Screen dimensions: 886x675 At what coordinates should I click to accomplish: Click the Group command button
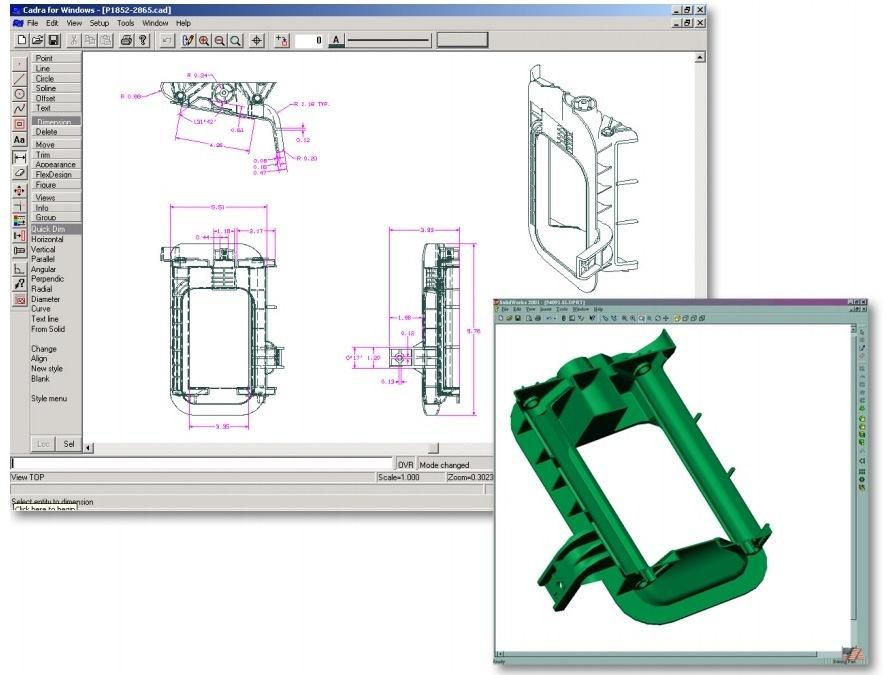57,217
